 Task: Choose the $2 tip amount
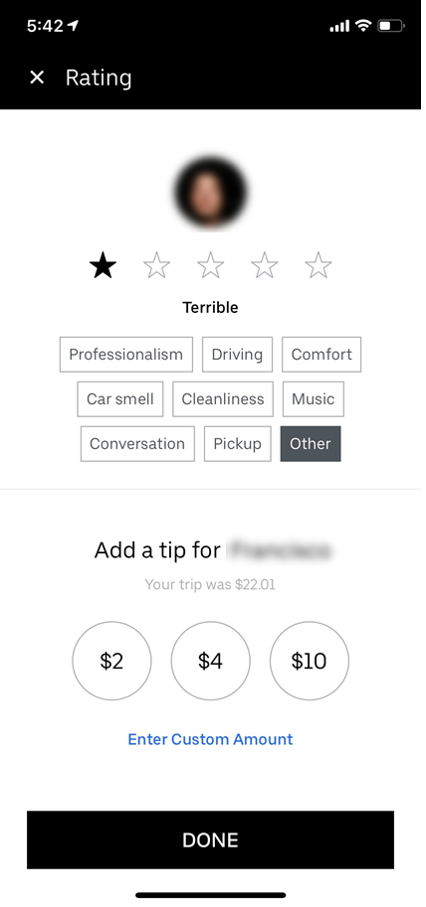(112, 661)
